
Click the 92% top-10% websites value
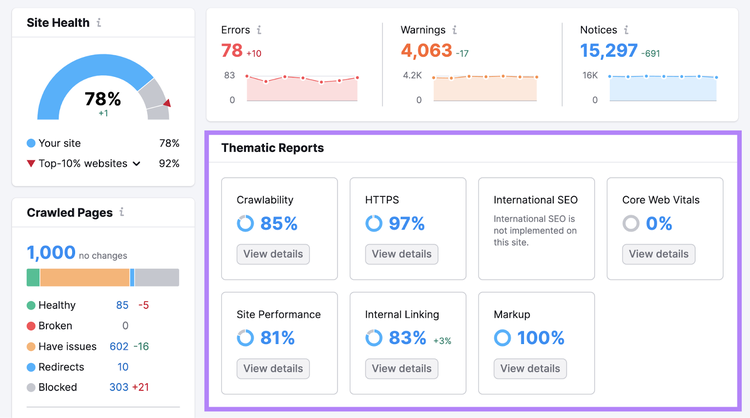coord(169,164)
